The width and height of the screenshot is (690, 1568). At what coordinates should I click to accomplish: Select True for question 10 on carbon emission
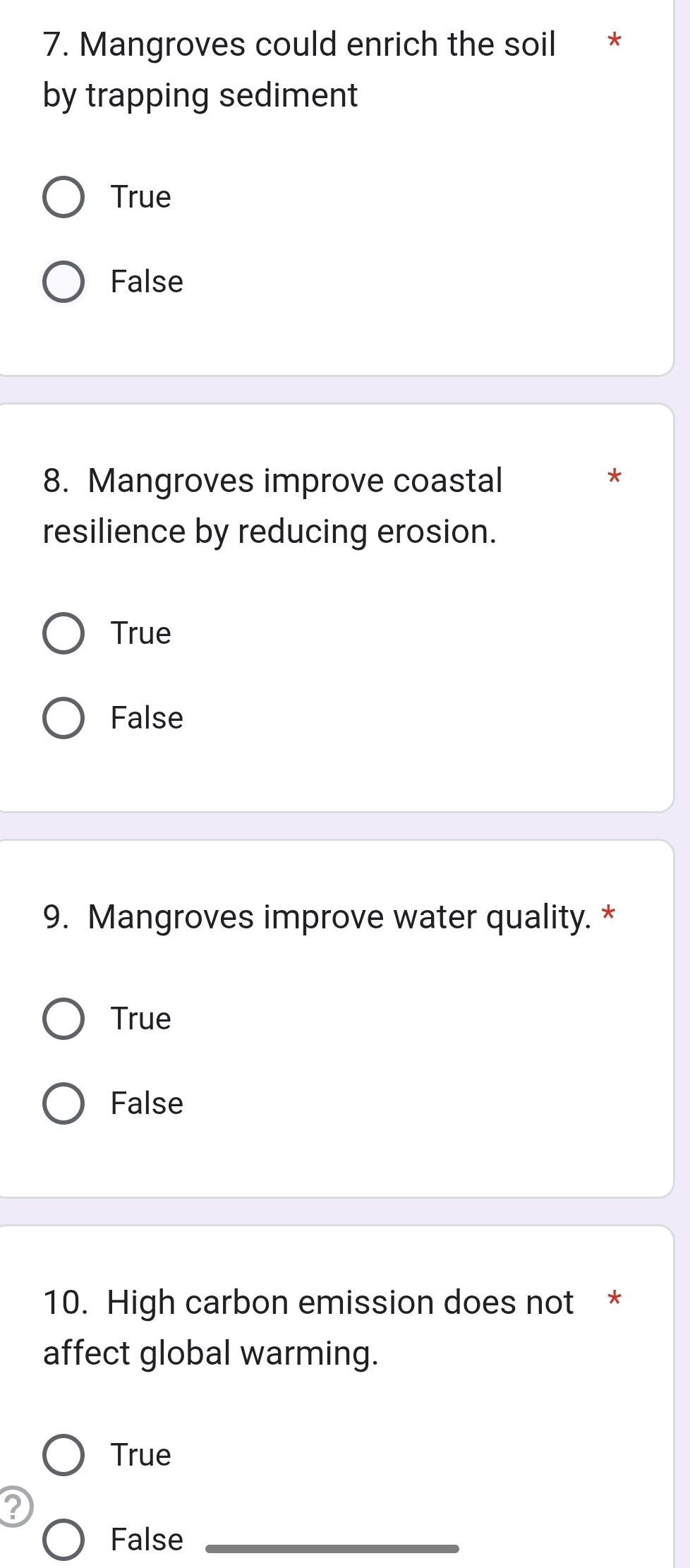point(63,1455)
